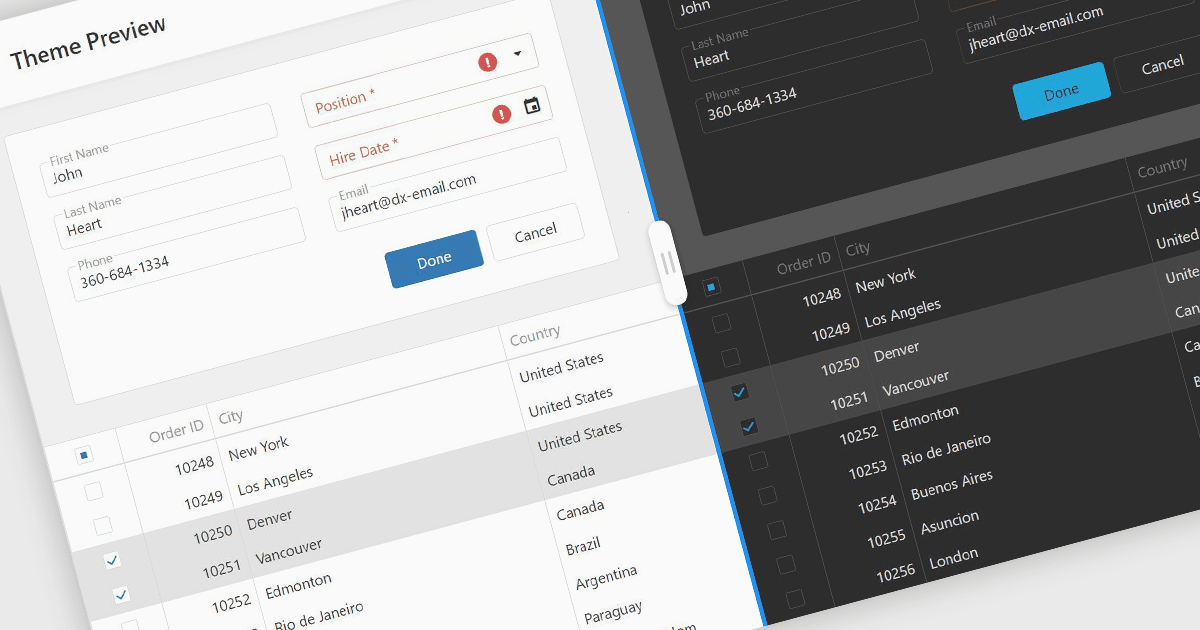Select Los Angeles cell in light grid
Viewport: 1200px width, 630px height.
275,480
